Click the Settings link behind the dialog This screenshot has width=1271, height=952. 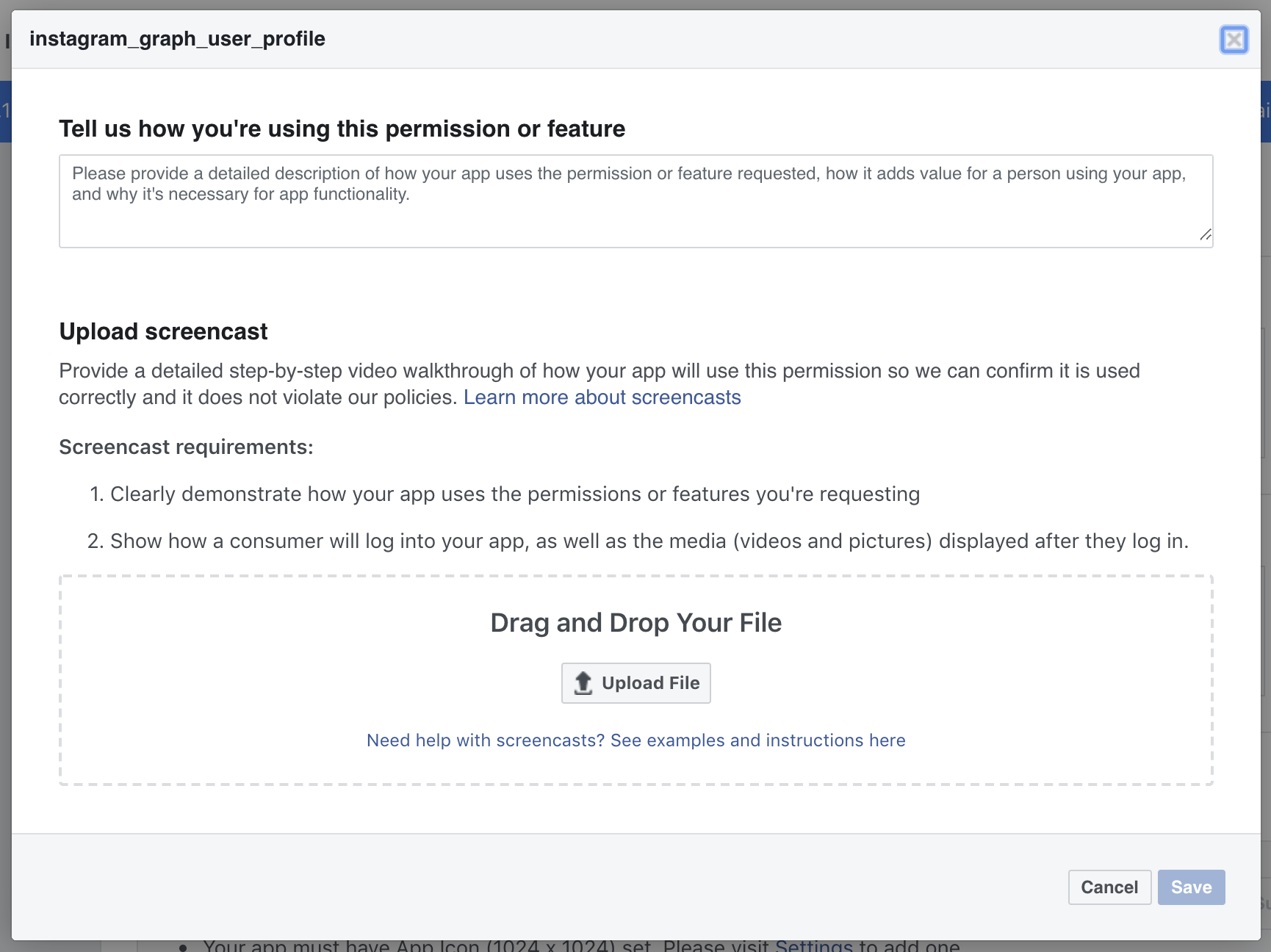click(813, 945)
